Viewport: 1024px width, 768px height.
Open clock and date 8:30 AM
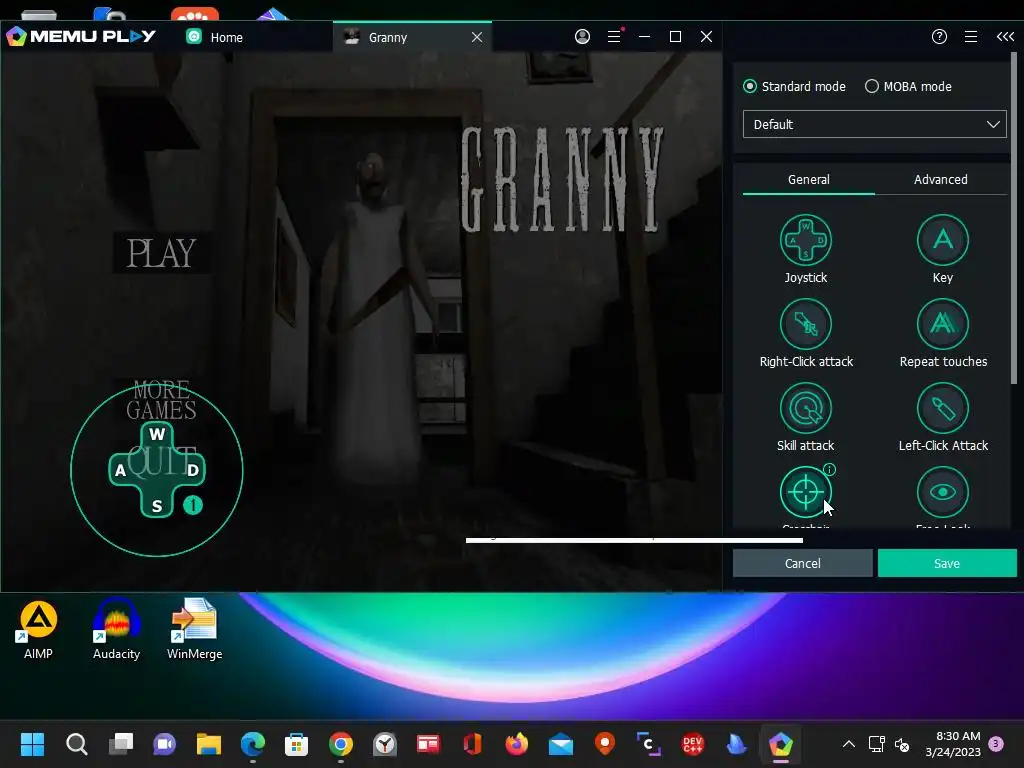click(x=953, y=744)
